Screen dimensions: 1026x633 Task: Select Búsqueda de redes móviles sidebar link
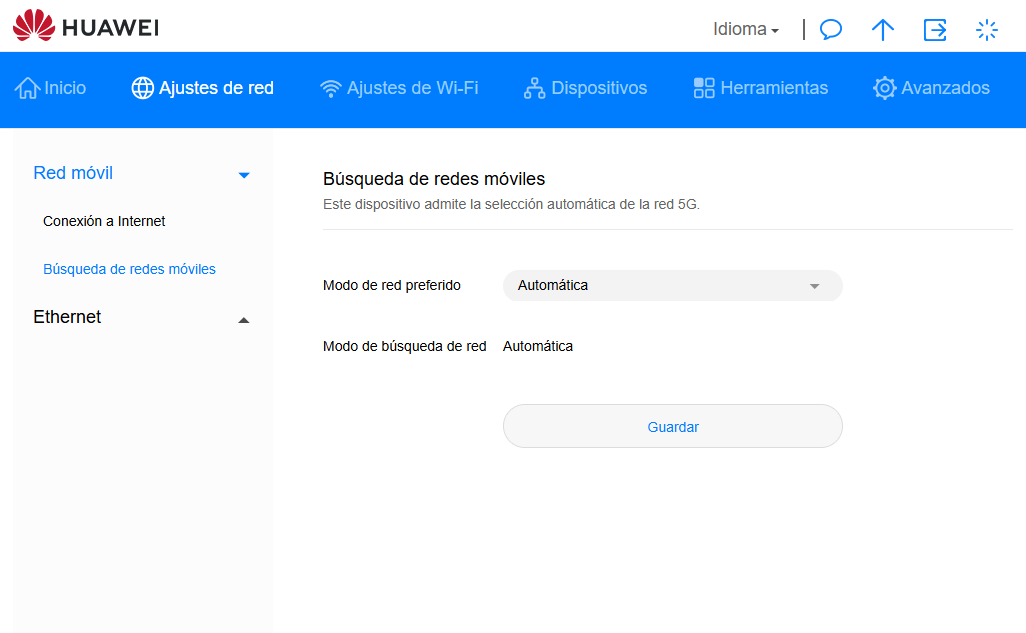129,269
